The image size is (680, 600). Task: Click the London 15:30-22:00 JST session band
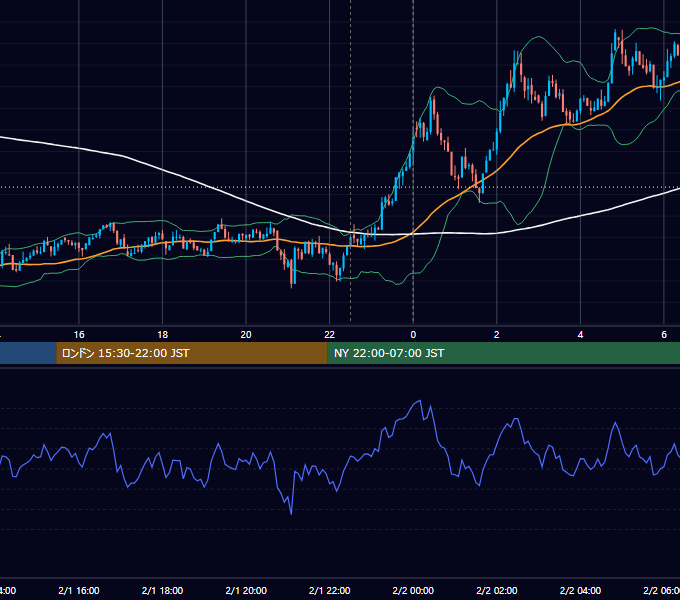click(x=192, y=353)
